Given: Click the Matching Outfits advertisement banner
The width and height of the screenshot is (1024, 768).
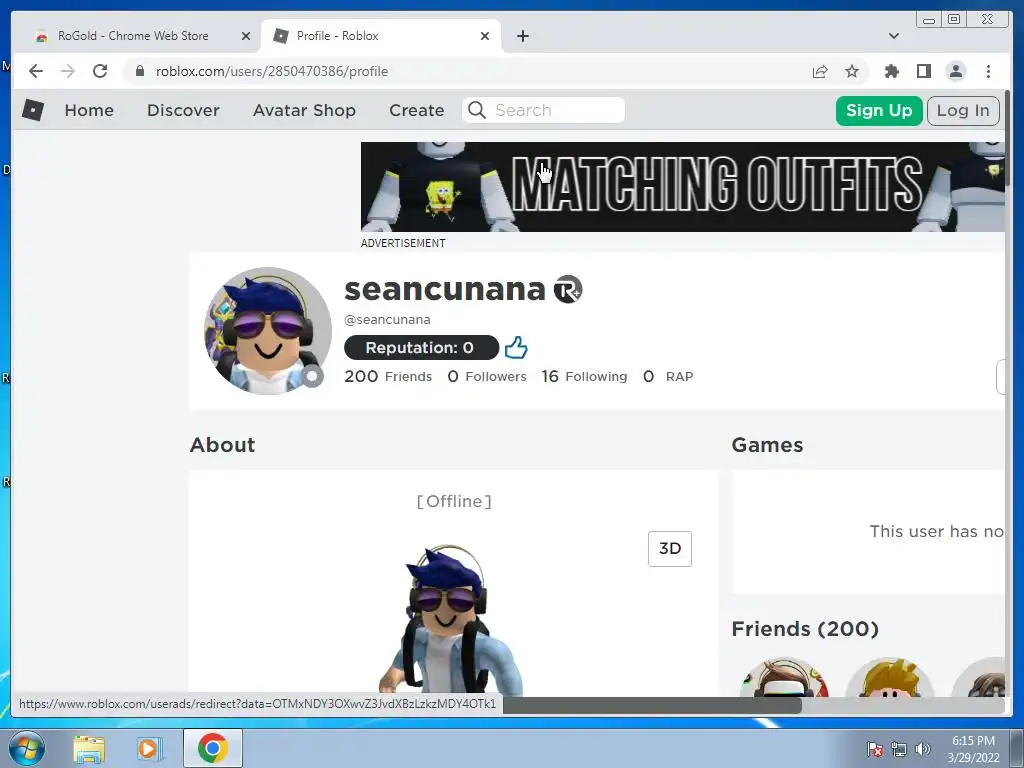Looking at the screenshot, I should coord(682,187).
